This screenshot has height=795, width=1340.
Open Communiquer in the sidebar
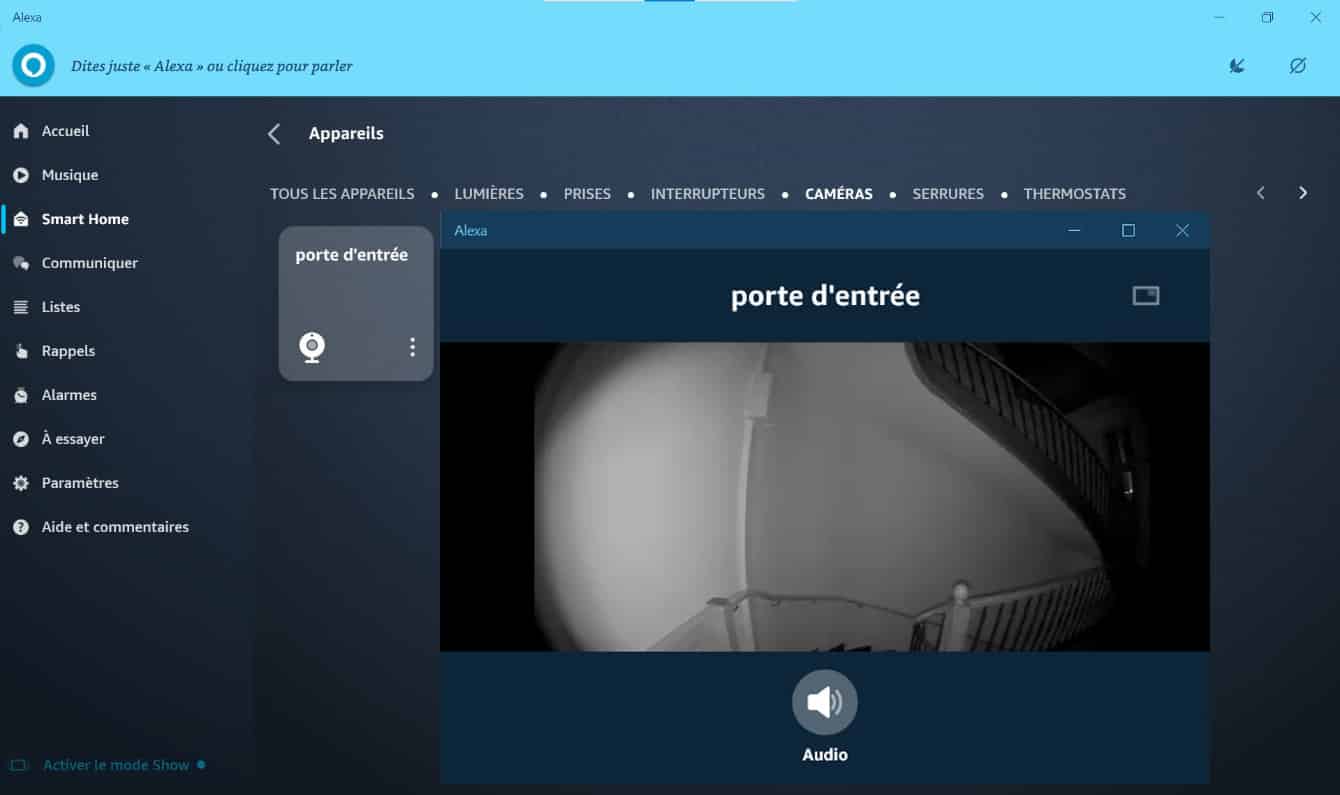tap(89, 263)
